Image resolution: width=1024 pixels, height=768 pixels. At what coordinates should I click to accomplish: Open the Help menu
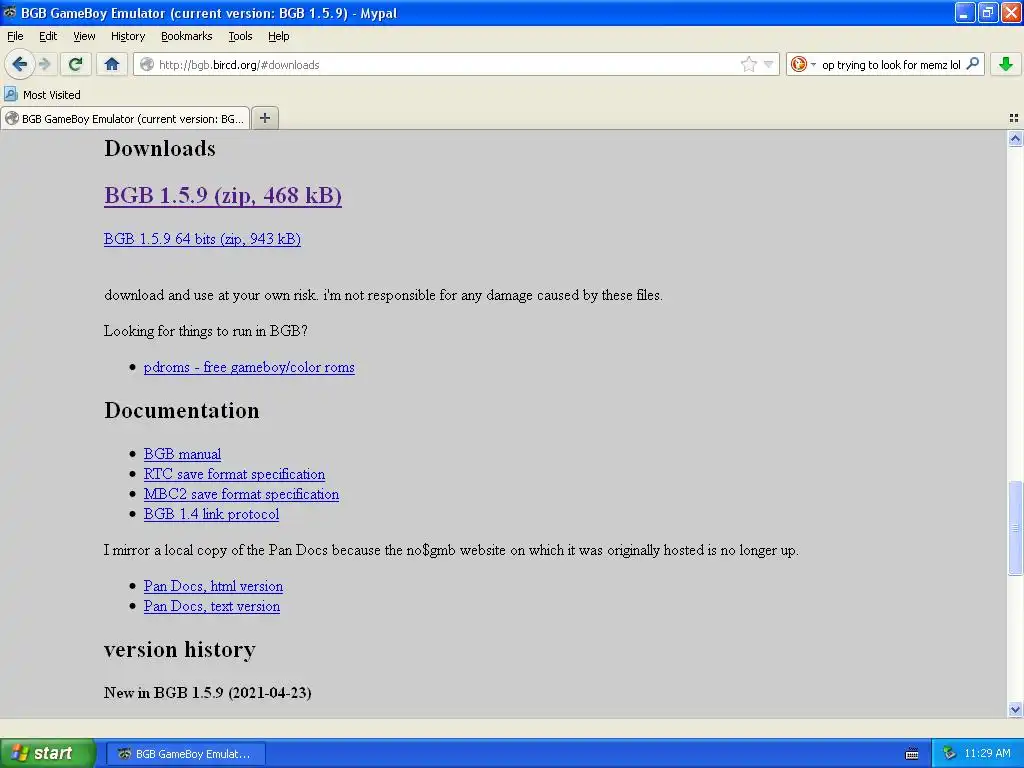point(278,36)
